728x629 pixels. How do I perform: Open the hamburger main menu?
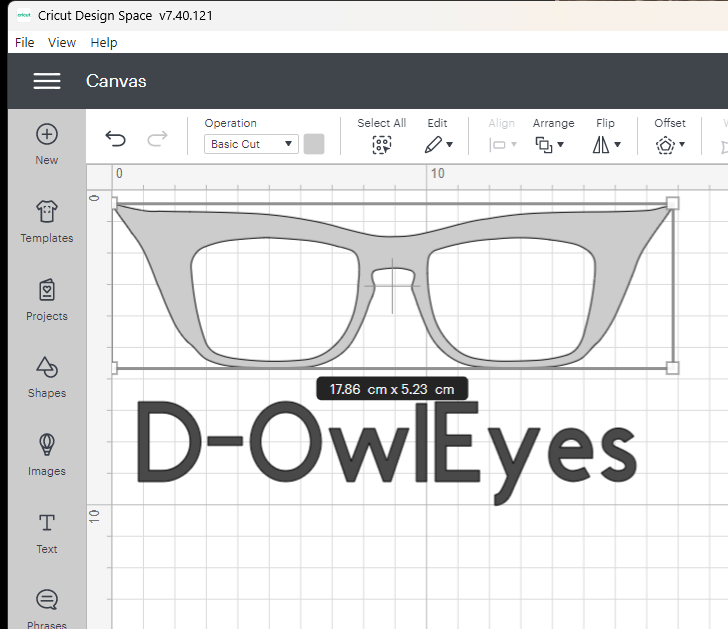pos(47,81)
